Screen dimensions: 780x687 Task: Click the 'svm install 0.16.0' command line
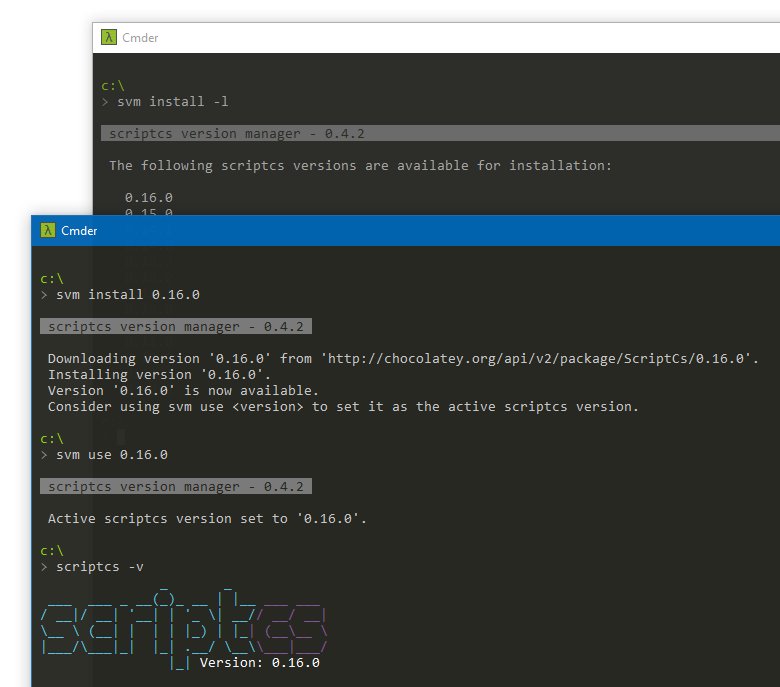[x=128, y=294]
